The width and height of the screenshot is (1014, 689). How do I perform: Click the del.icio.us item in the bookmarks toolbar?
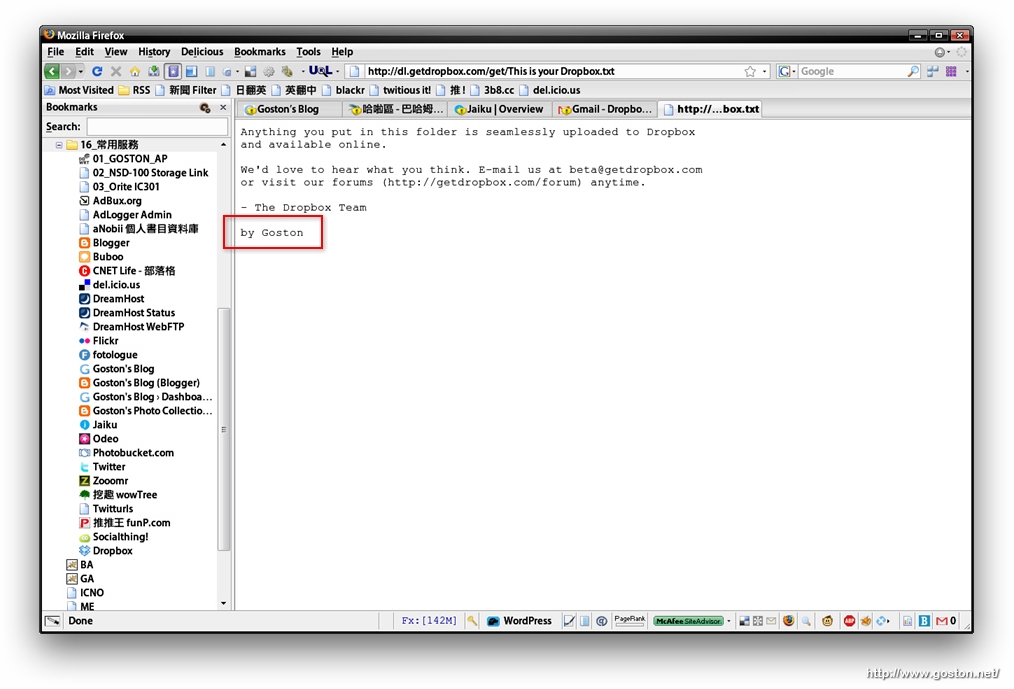click(550, 90)
